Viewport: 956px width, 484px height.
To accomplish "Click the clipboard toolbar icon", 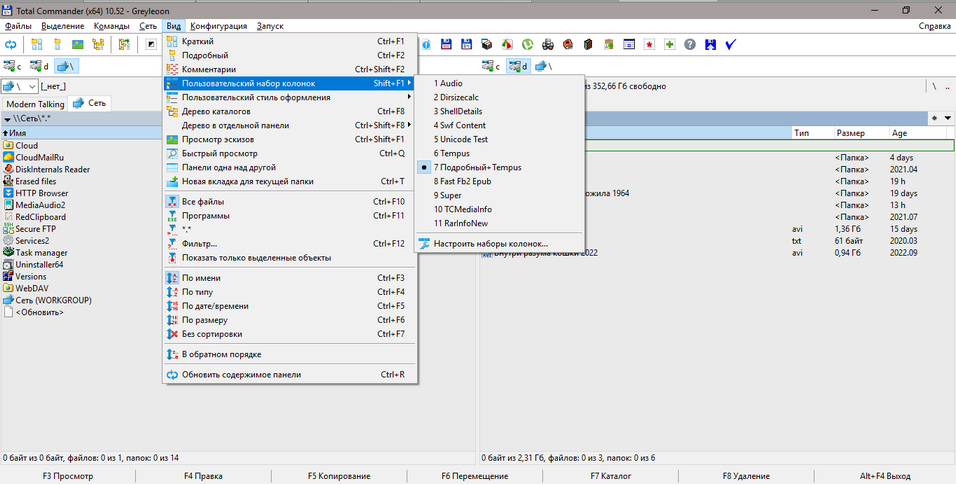I will point(608,44).
